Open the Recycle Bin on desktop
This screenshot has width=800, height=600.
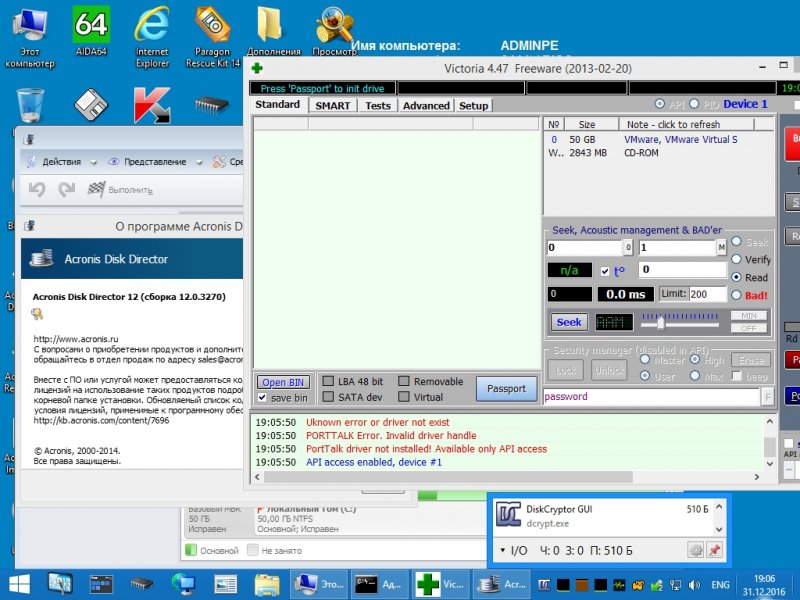point(30,105)
